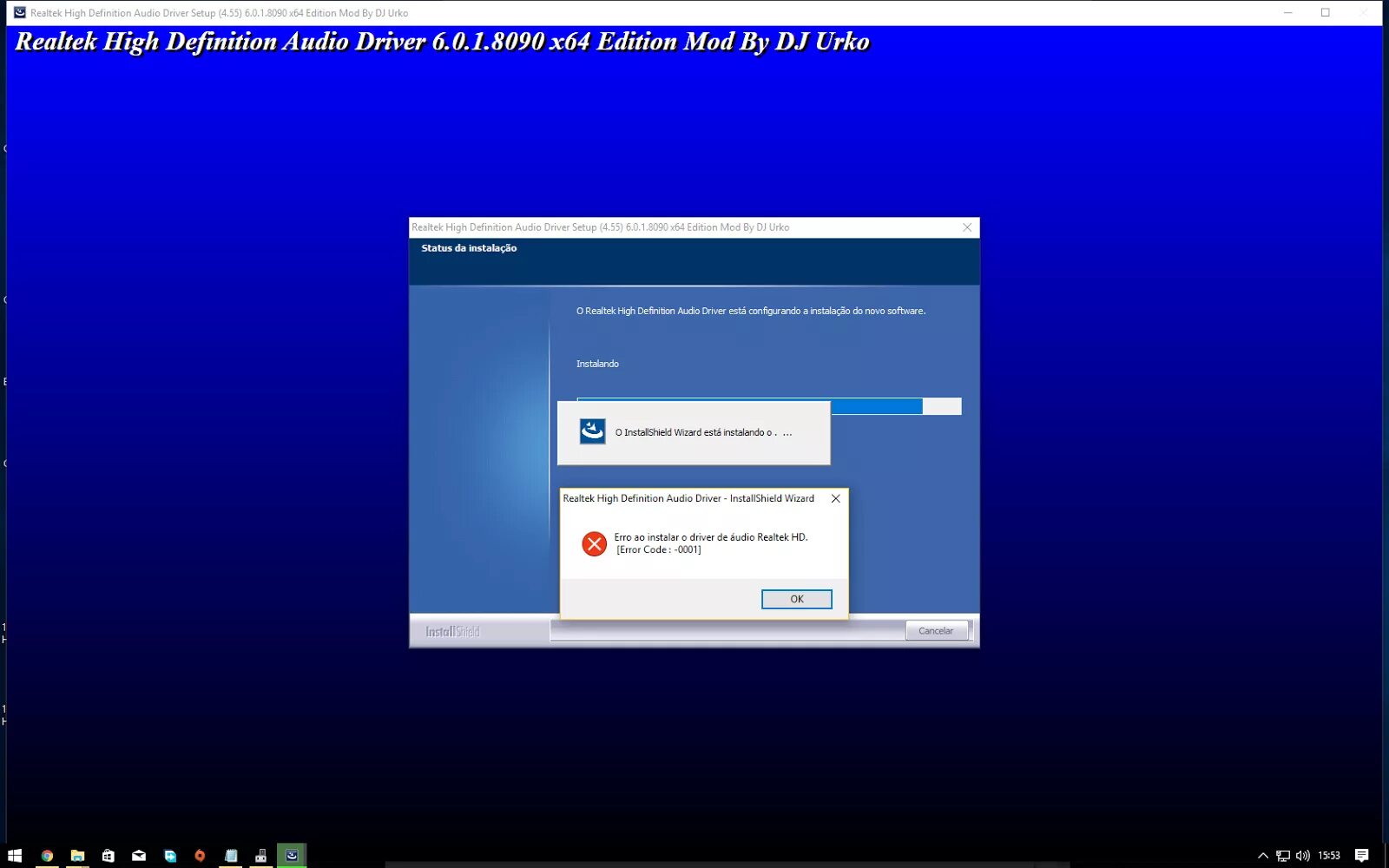
Task: Click the setup icon in main title bar
Action: pos(19,12)
